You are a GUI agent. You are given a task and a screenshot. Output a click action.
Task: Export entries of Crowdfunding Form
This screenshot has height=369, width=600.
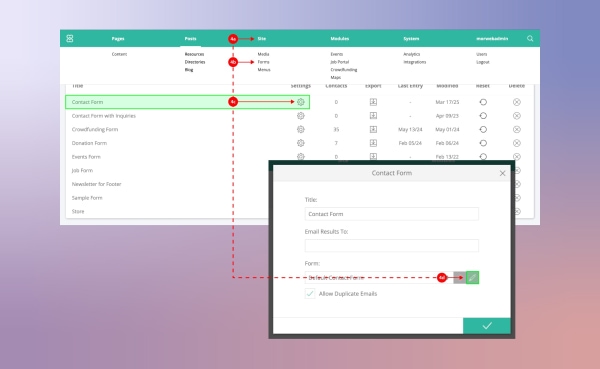click(373, 129)
